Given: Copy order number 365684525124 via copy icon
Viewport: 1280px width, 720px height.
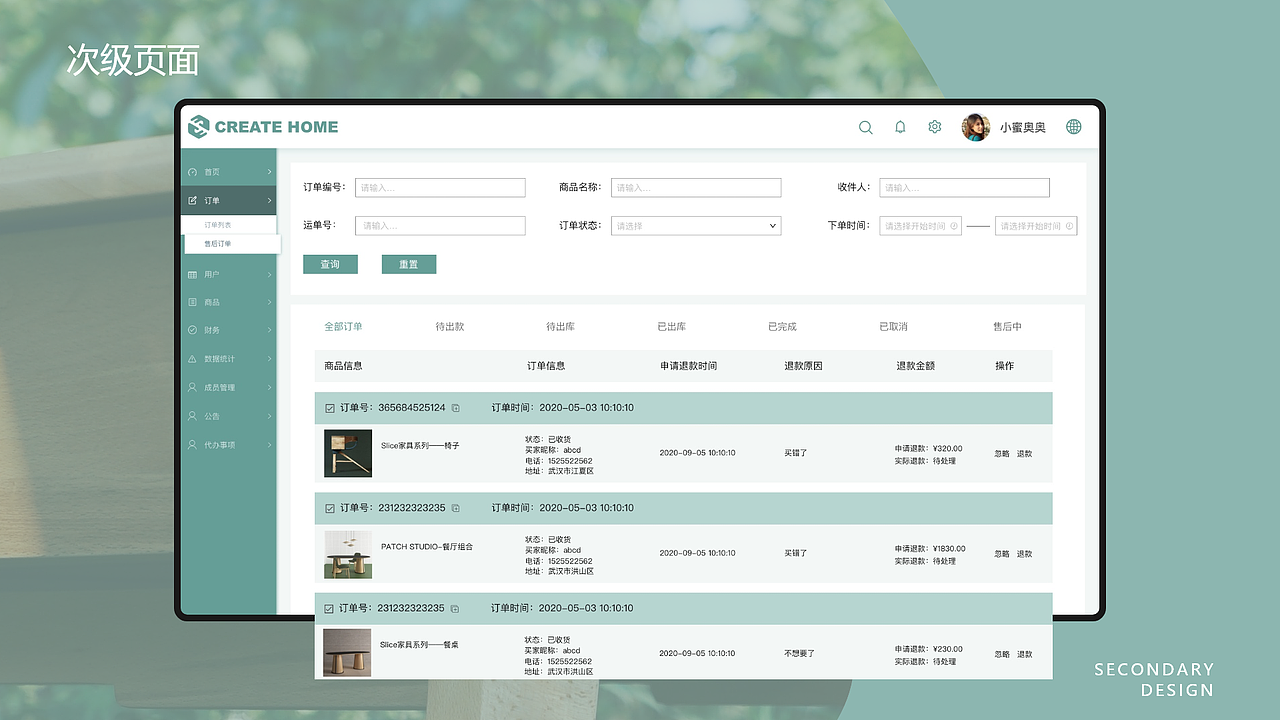Looking at the screenshot, I should point(455,408).
